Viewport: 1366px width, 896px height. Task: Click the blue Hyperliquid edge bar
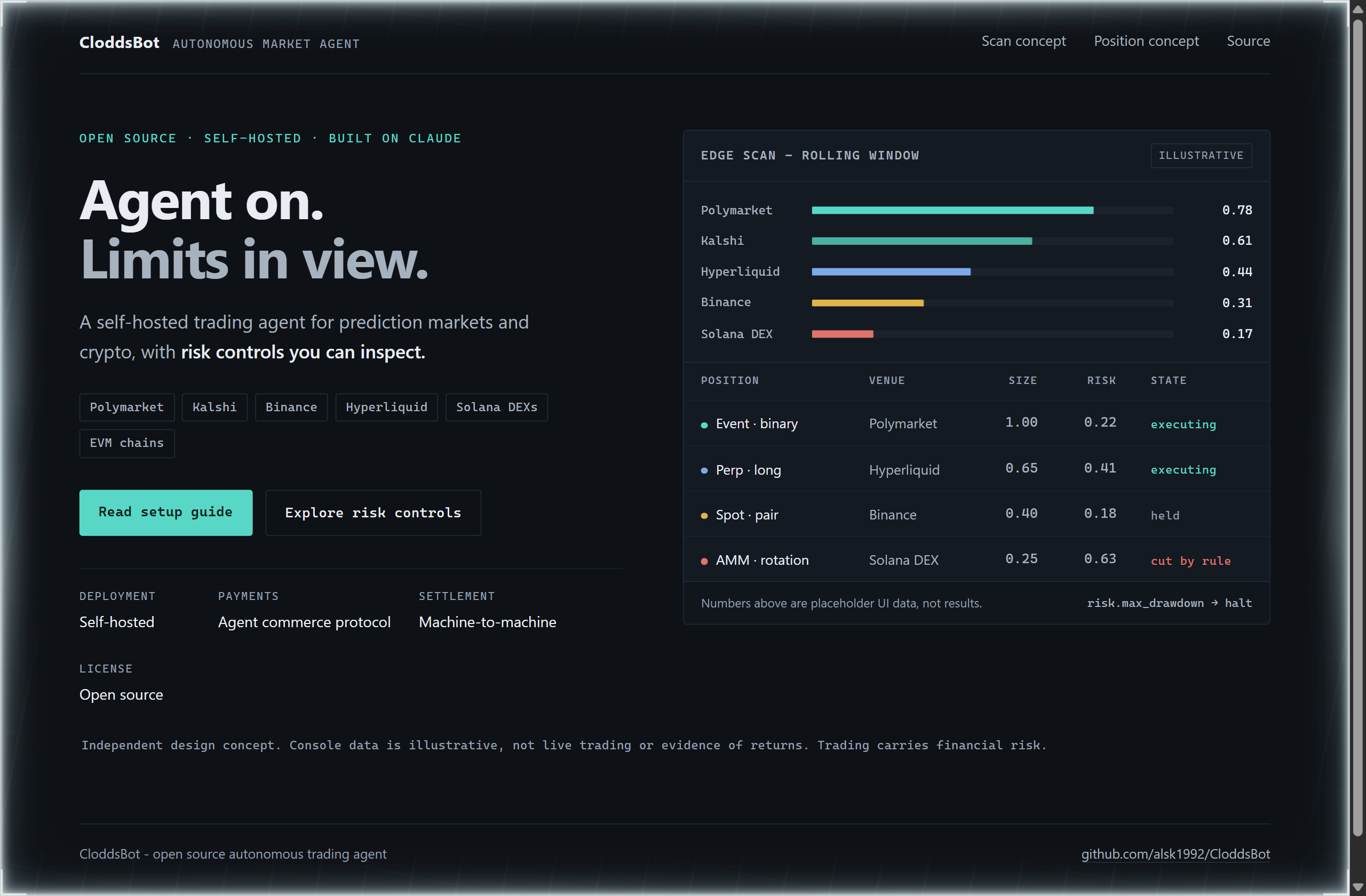pyautogui.click(x=891, y=272)
